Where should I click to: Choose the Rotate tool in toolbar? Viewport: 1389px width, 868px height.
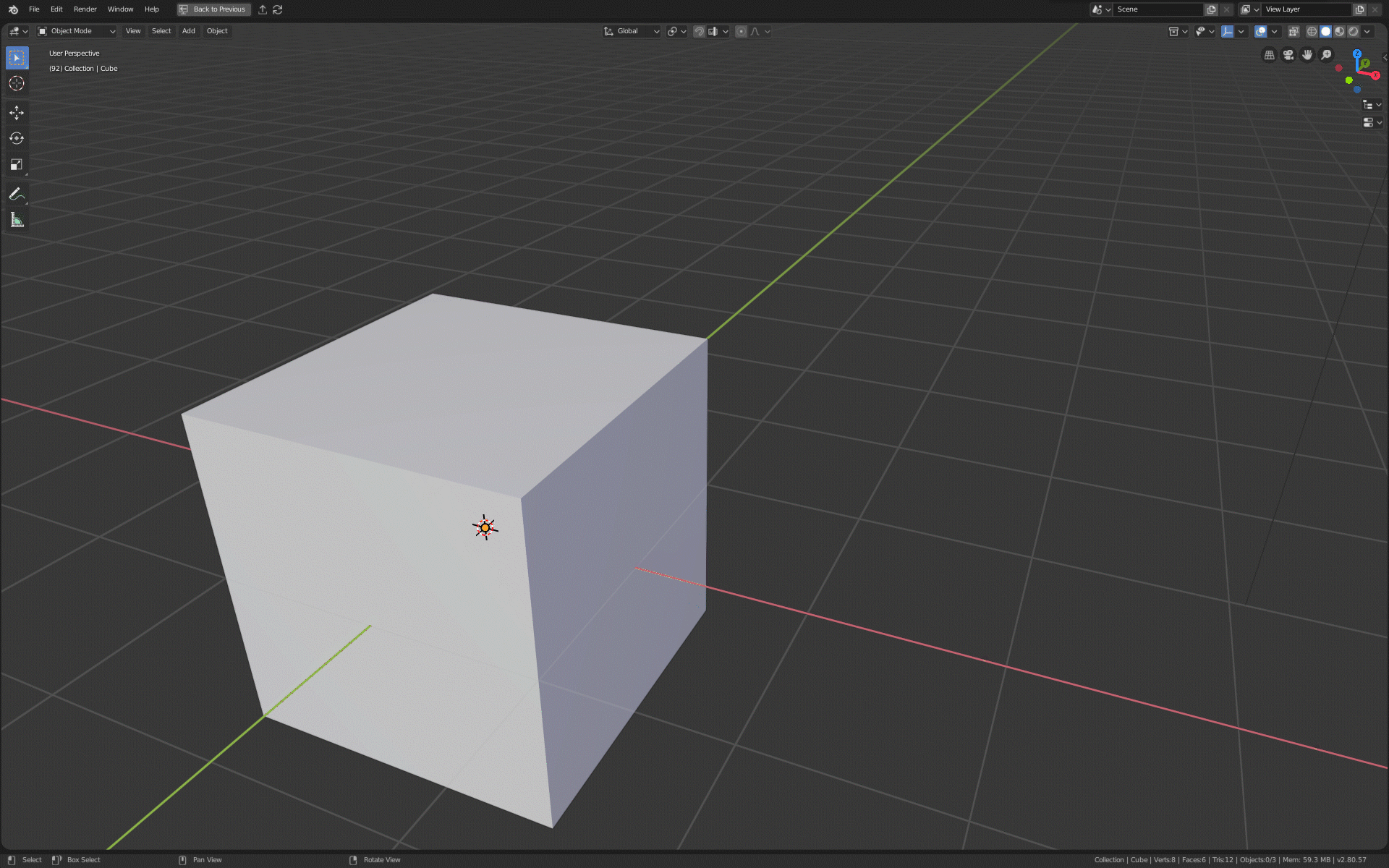tap(17, 139)
